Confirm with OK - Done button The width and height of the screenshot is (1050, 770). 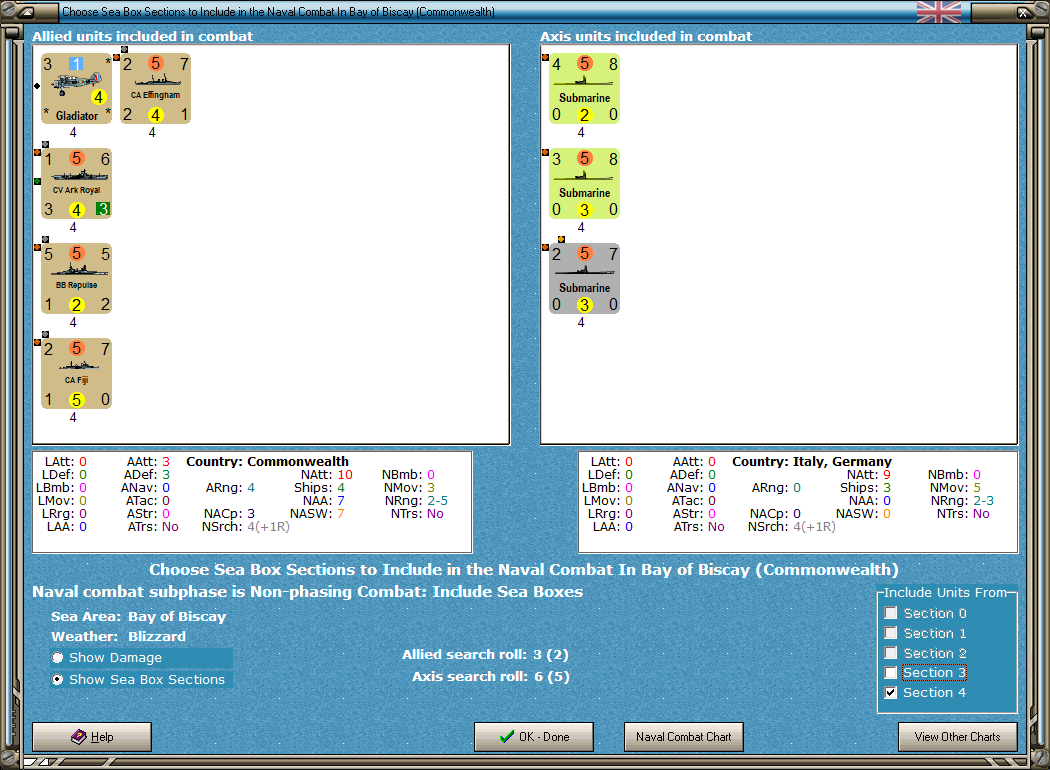click(x=534, y=737)
